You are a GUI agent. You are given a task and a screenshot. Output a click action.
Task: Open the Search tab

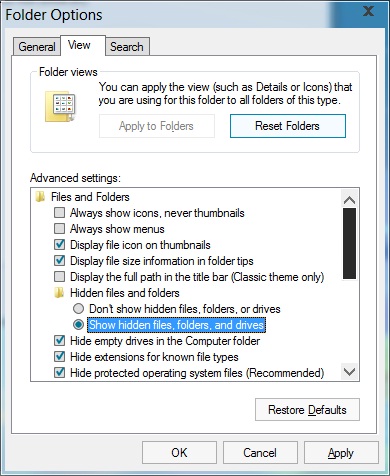[x=127, y=47]
